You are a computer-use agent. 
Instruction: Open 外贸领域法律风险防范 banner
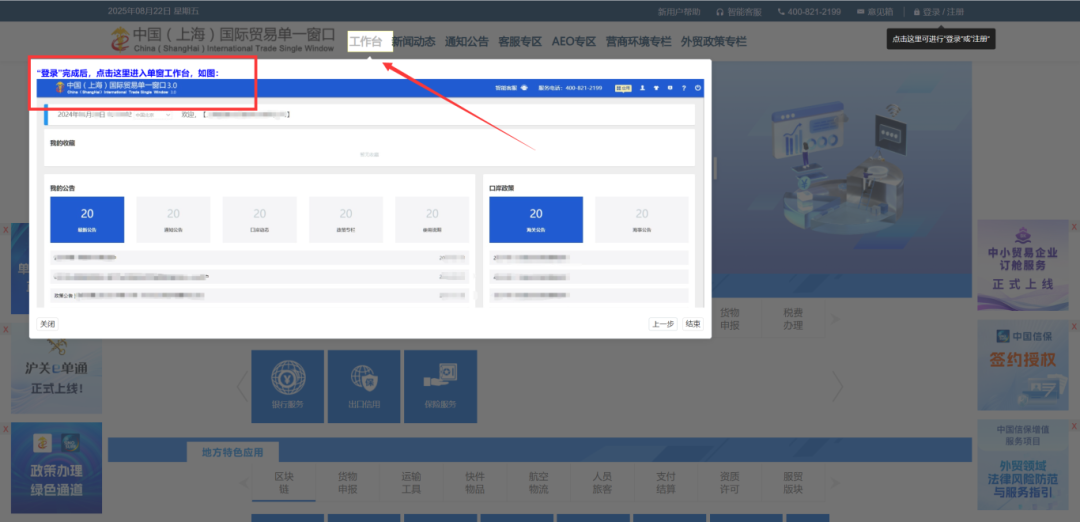(x=1023, y=466)
